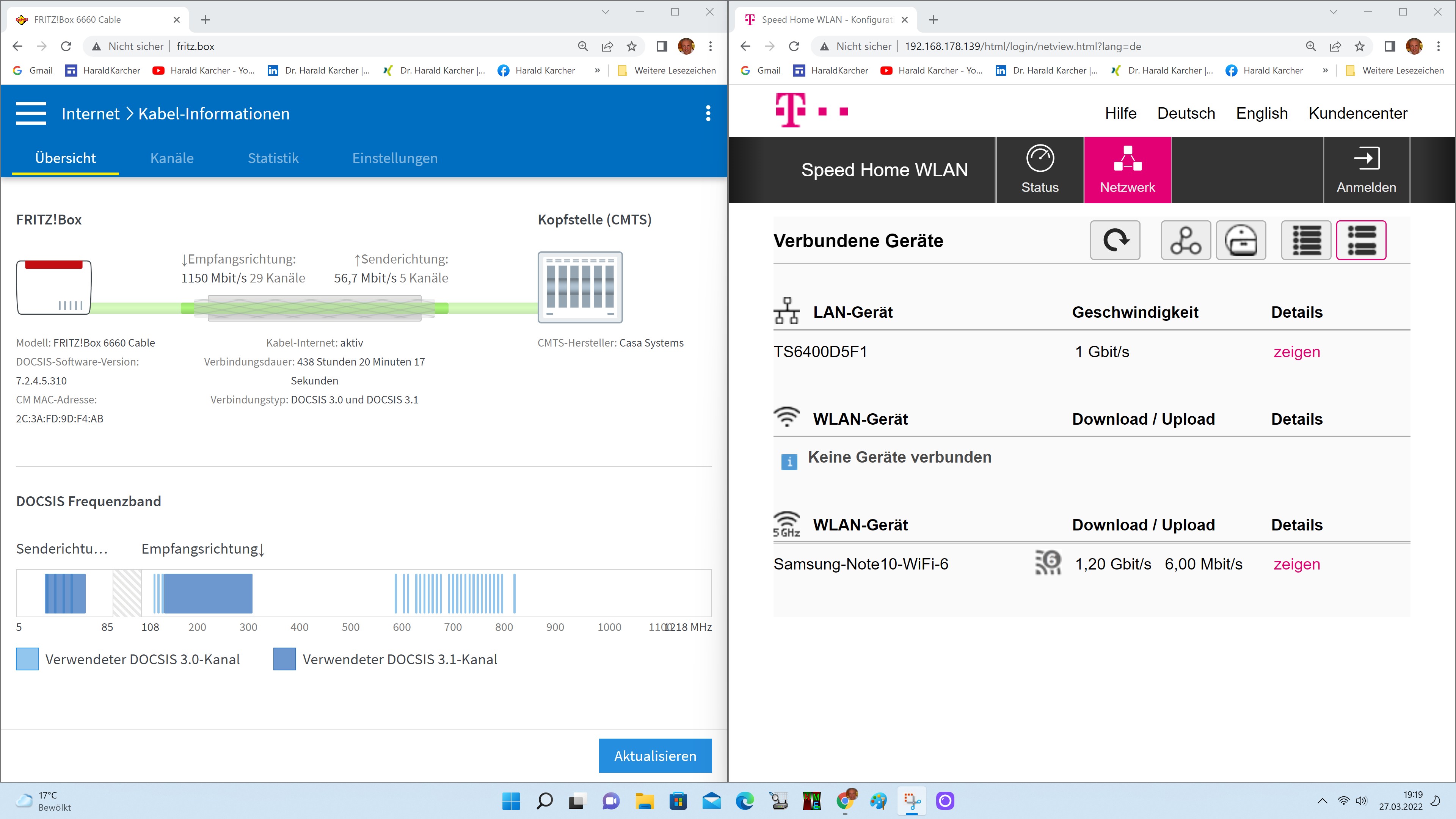
Task: Toggle the highlighted detailed list view icon
Action: (x=1361, y=240)
